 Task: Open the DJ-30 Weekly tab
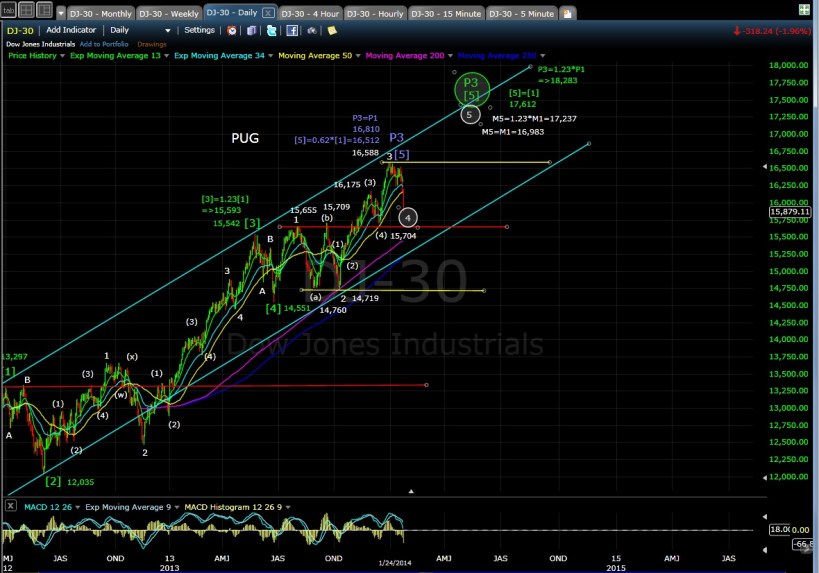[169, 14]
